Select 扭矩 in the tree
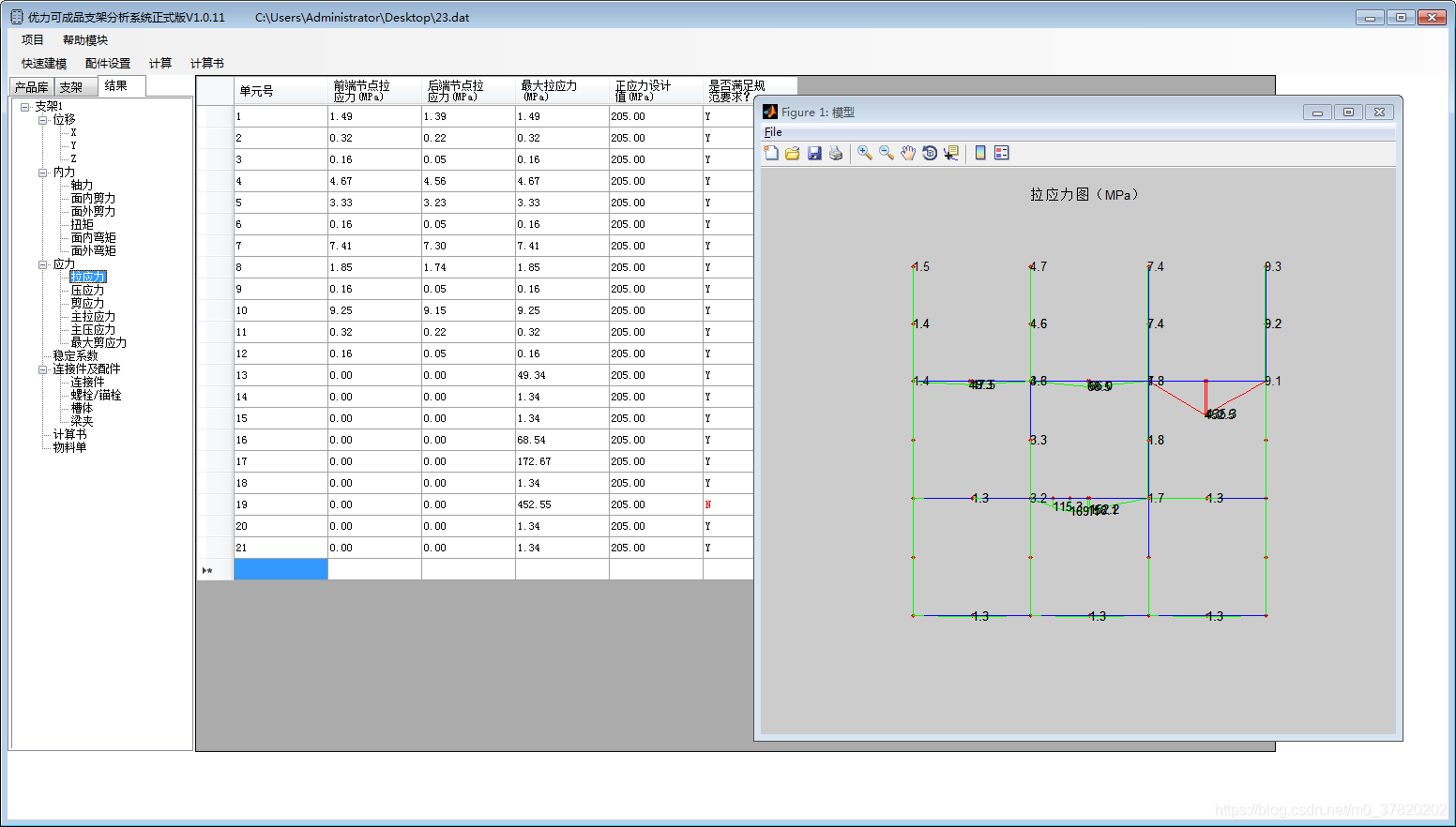The height and width of the screenshot is (827, 1456). [83, 225]
